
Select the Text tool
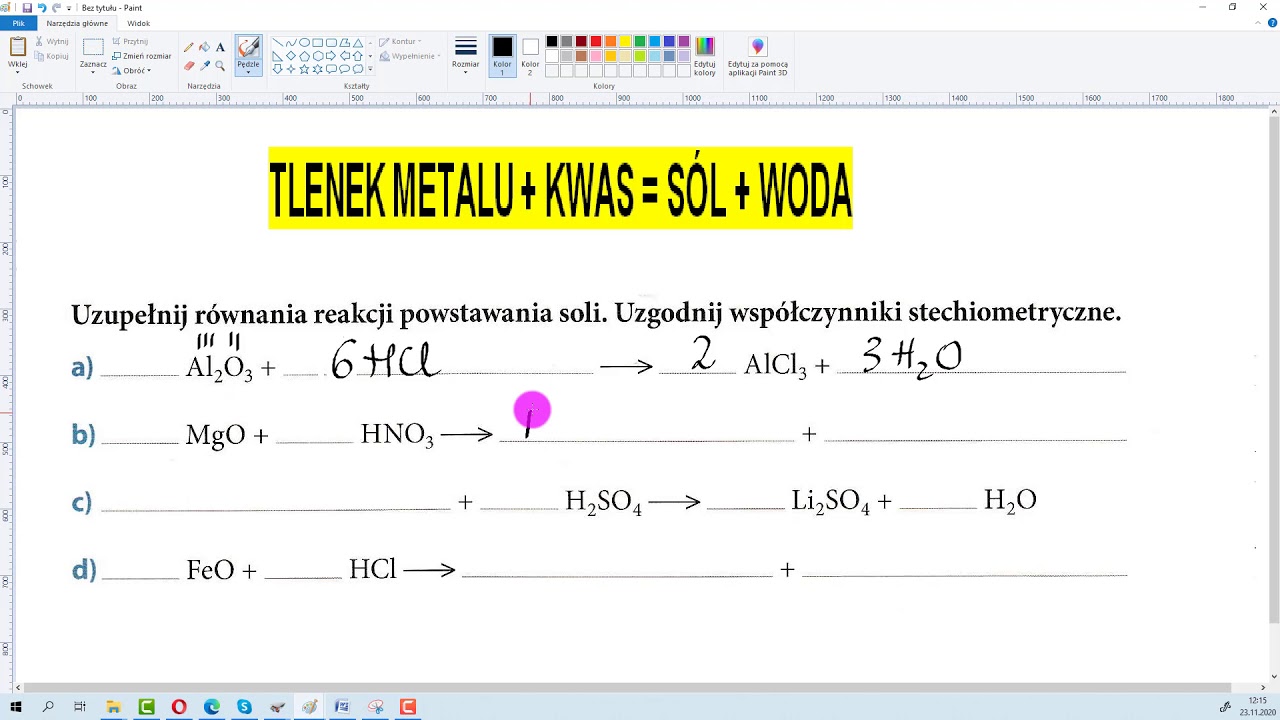[220, 47]
